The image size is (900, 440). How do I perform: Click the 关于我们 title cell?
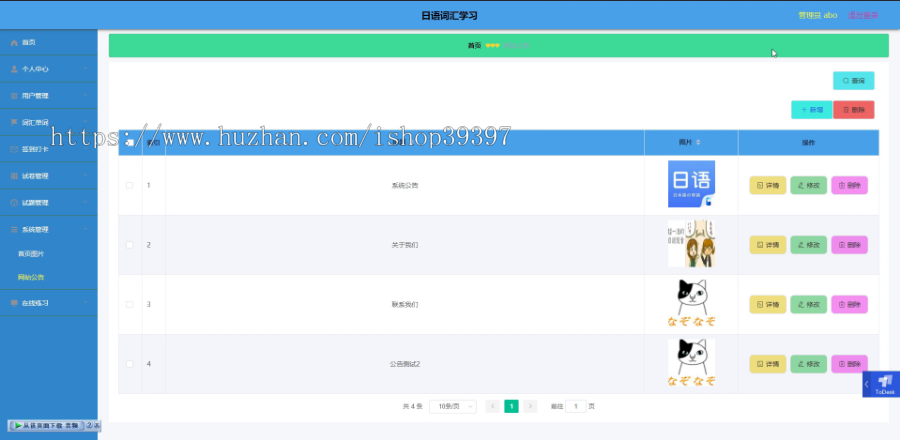(405, 245)
